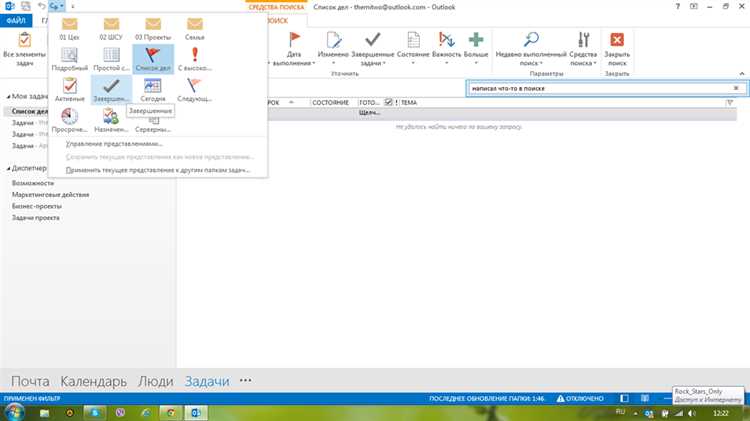
Task: Select the Семья view icon
Action: (195, 28)
